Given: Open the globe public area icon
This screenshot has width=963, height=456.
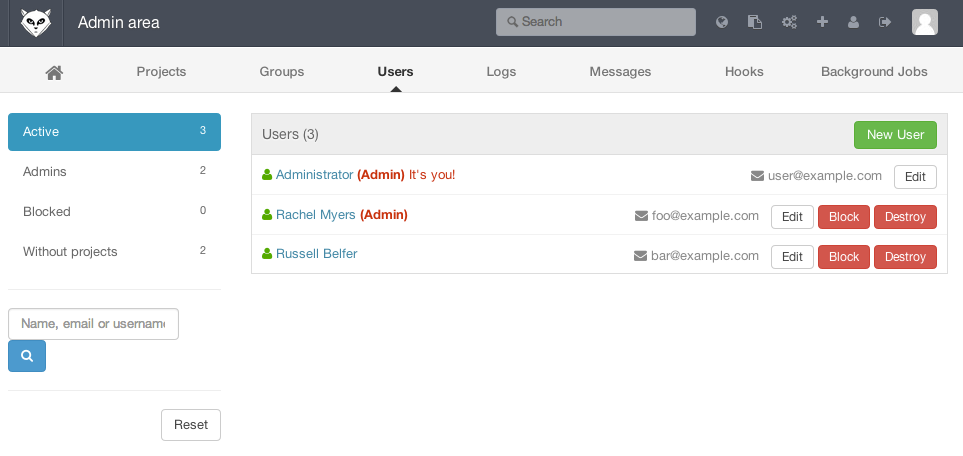Looking at the screenshot, I should point(722,22).
